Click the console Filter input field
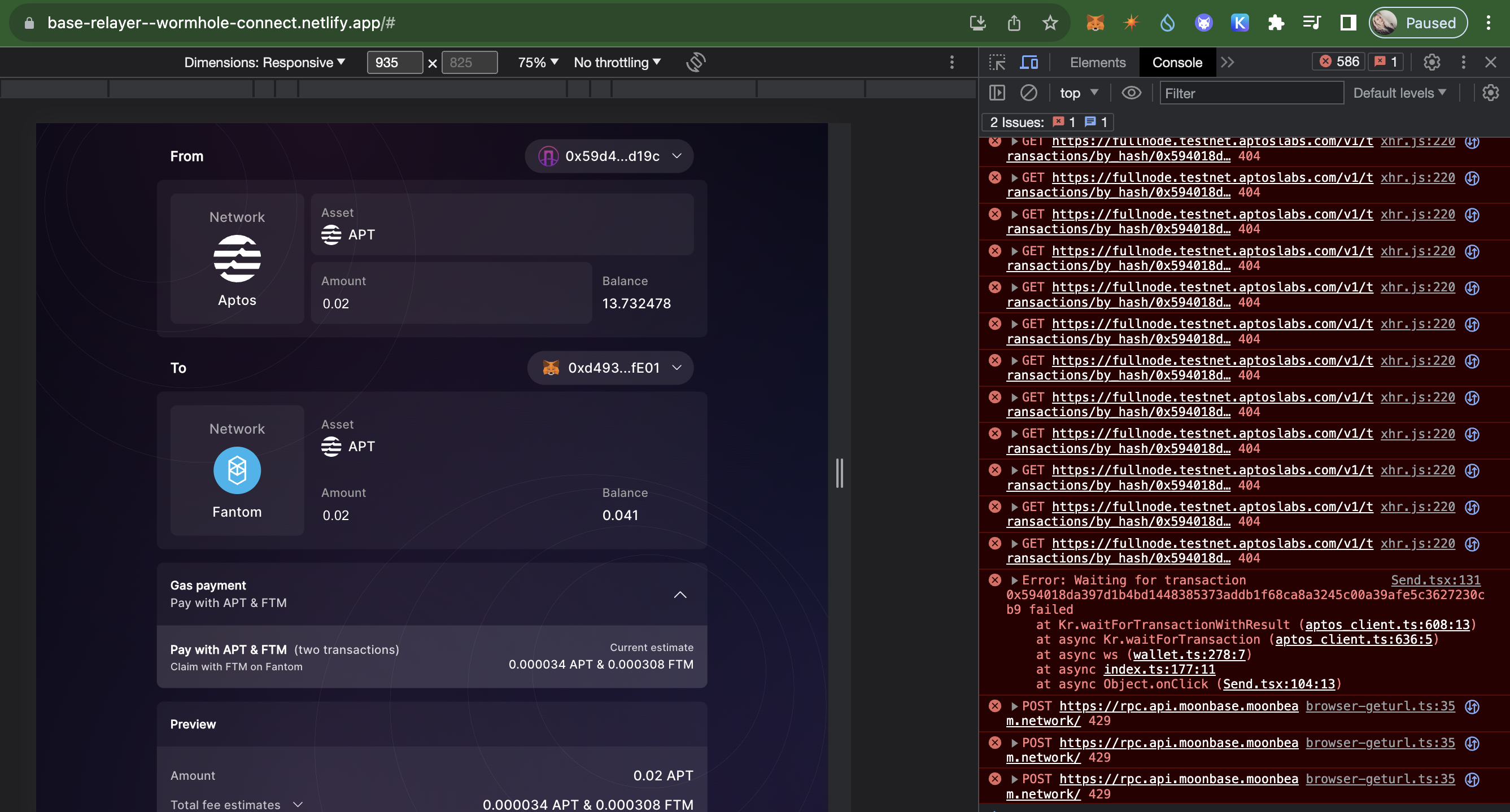1510x812 pixels. point(1251,93)
